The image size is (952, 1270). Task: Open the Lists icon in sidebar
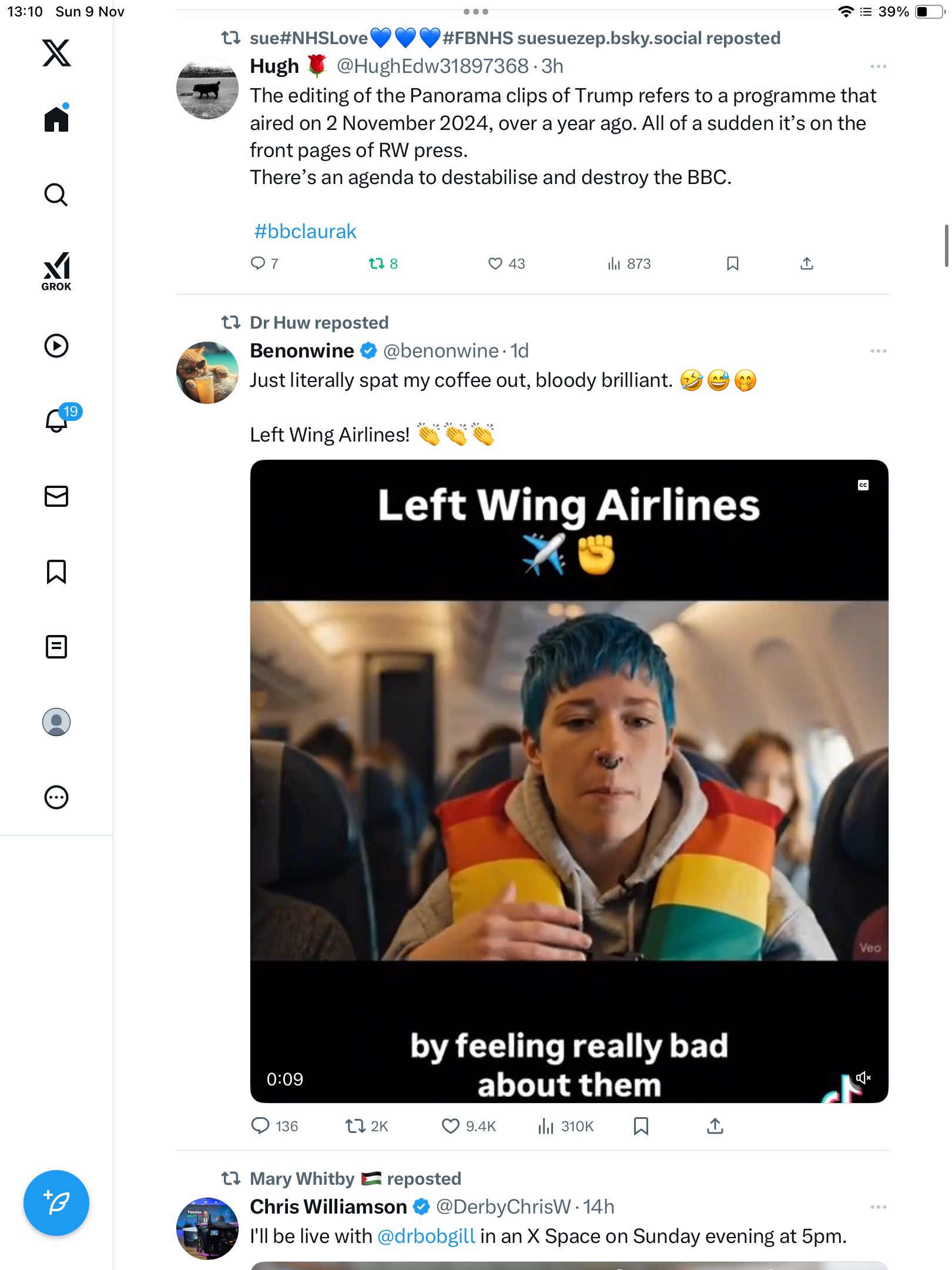[x=56, y=647]
